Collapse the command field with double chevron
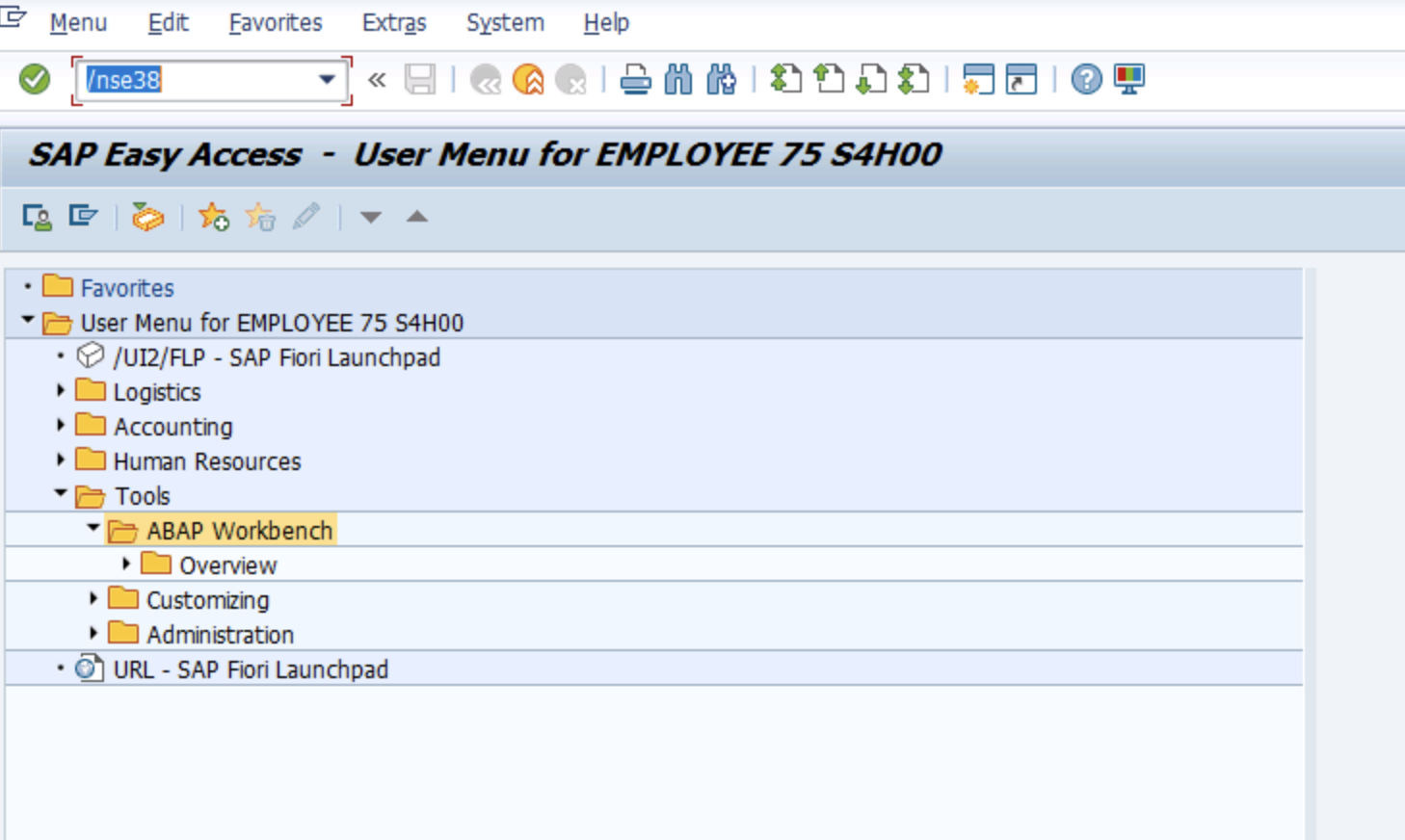This screenshot has height=840, width=1405. tap(377, 80)
